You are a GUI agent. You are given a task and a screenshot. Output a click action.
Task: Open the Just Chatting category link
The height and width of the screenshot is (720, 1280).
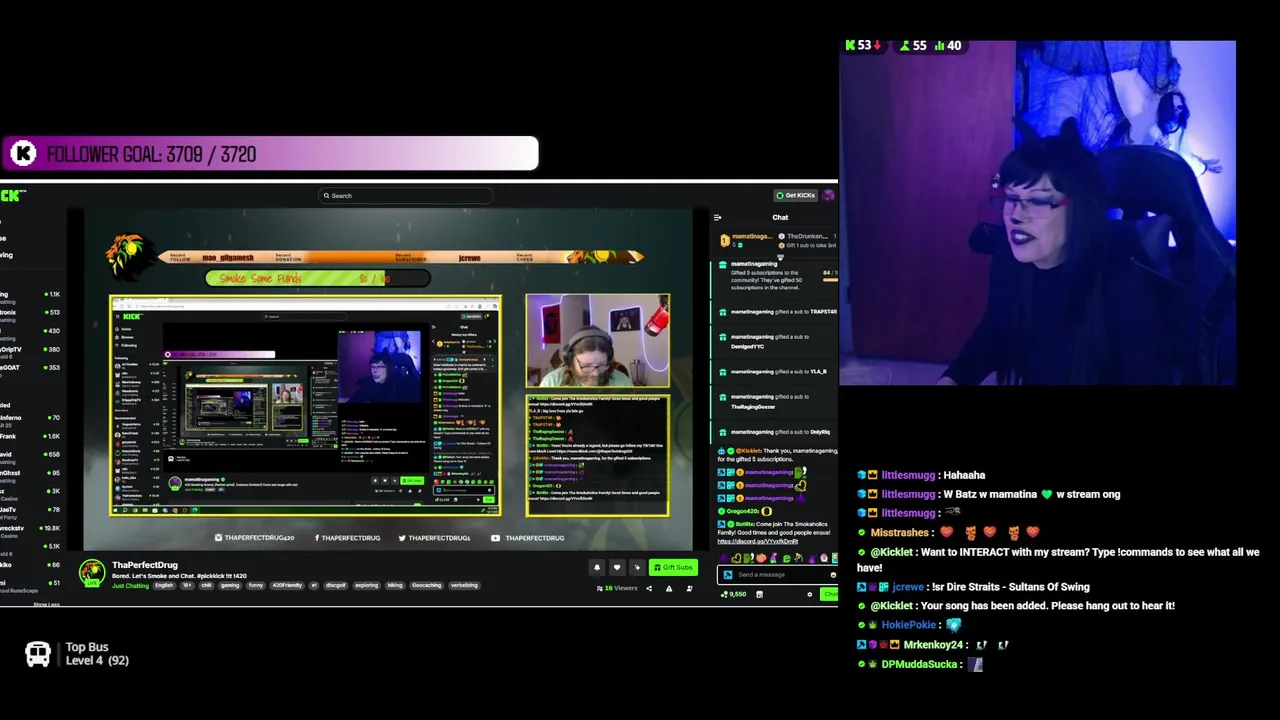(x=130, y=586)
